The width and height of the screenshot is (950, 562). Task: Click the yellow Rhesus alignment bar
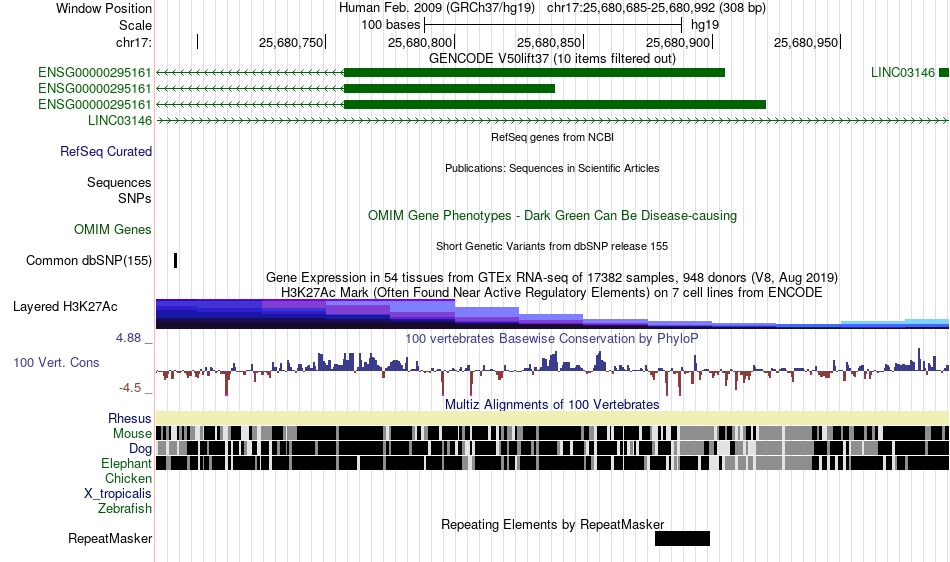(x=552, y=418)
